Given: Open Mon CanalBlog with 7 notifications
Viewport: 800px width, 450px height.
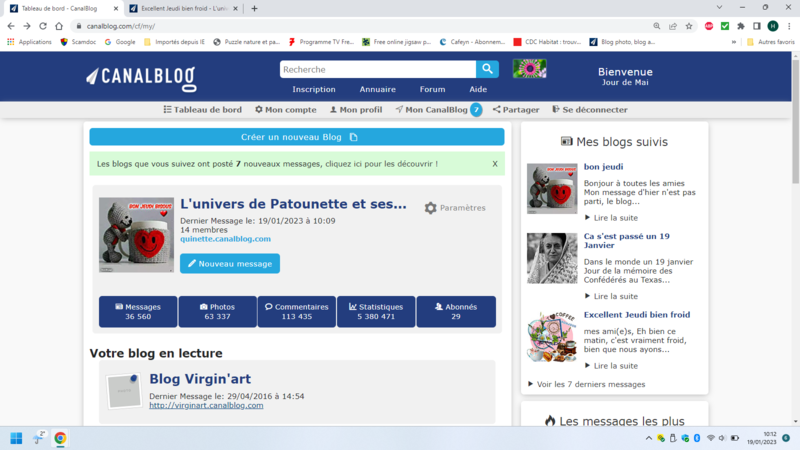Looking at the screenshot, I should click(438, 110).
